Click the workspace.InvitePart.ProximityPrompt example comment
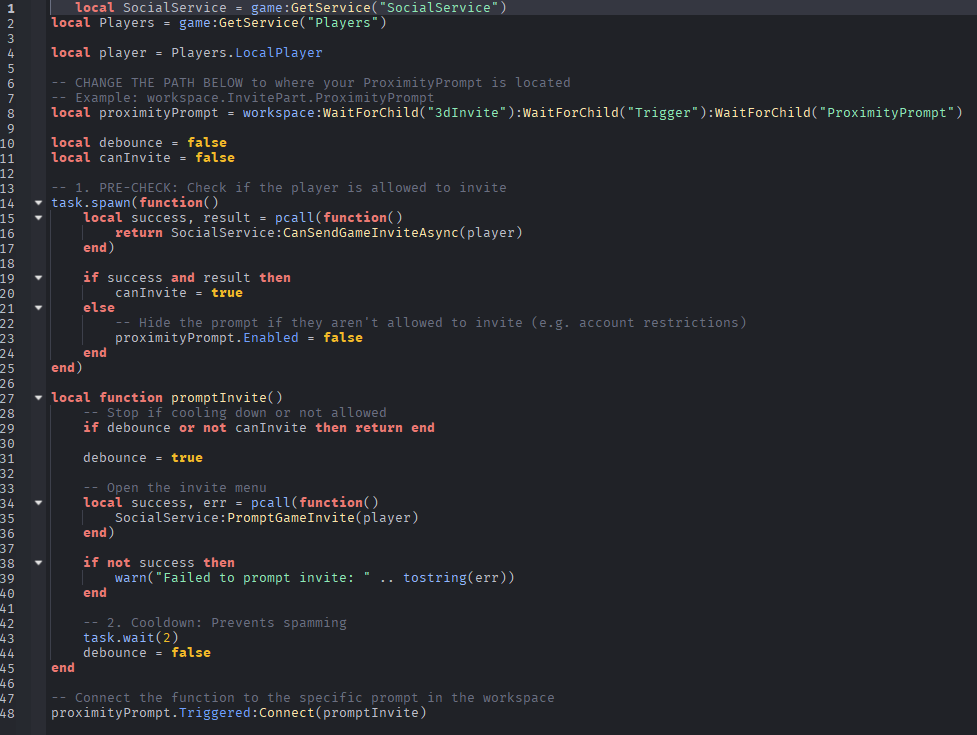The width and height of the screenshot is (977, 735). coord(242,97)
